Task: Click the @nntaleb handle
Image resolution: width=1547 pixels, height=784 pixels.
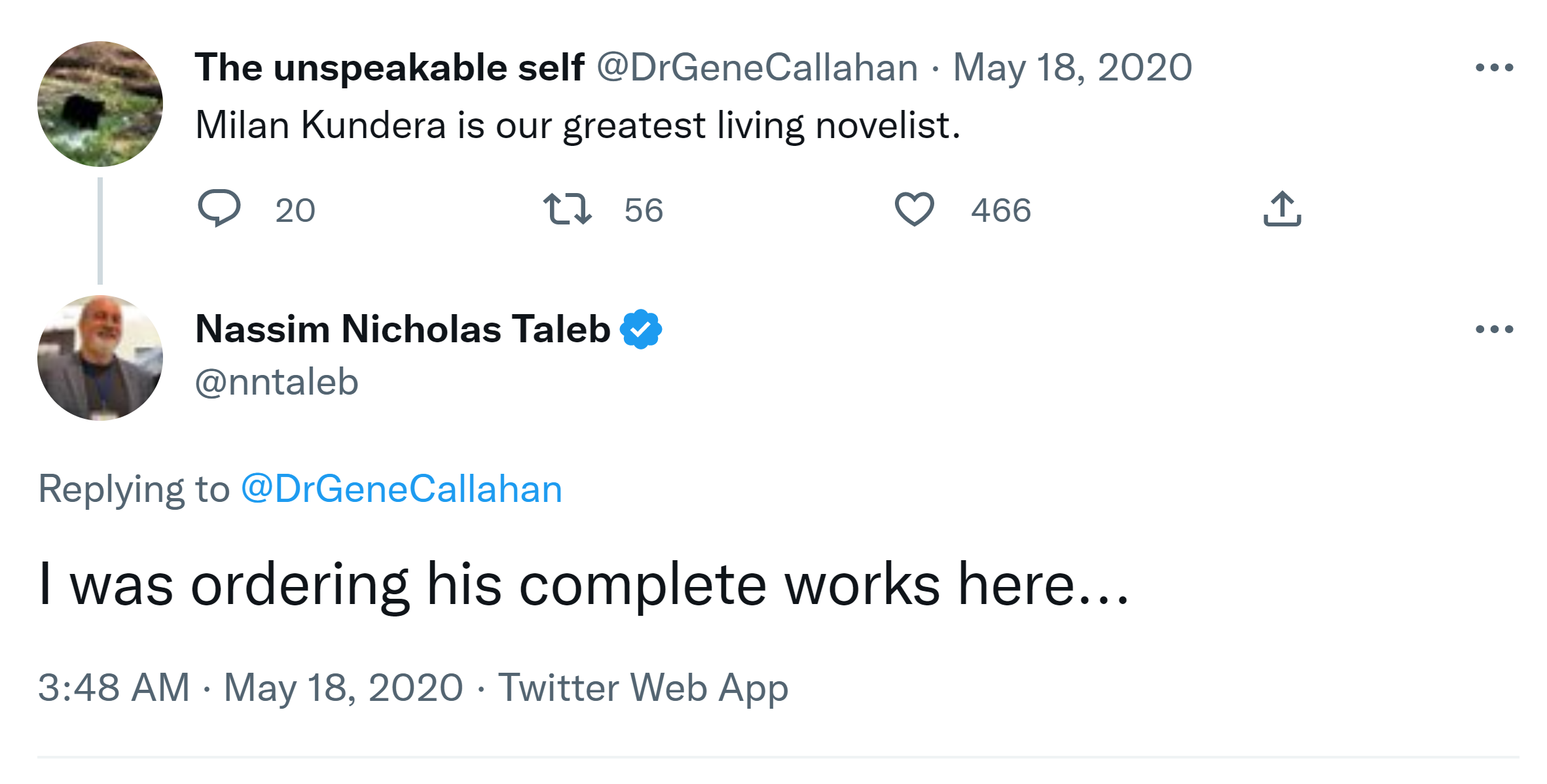Action: (277, 382)
